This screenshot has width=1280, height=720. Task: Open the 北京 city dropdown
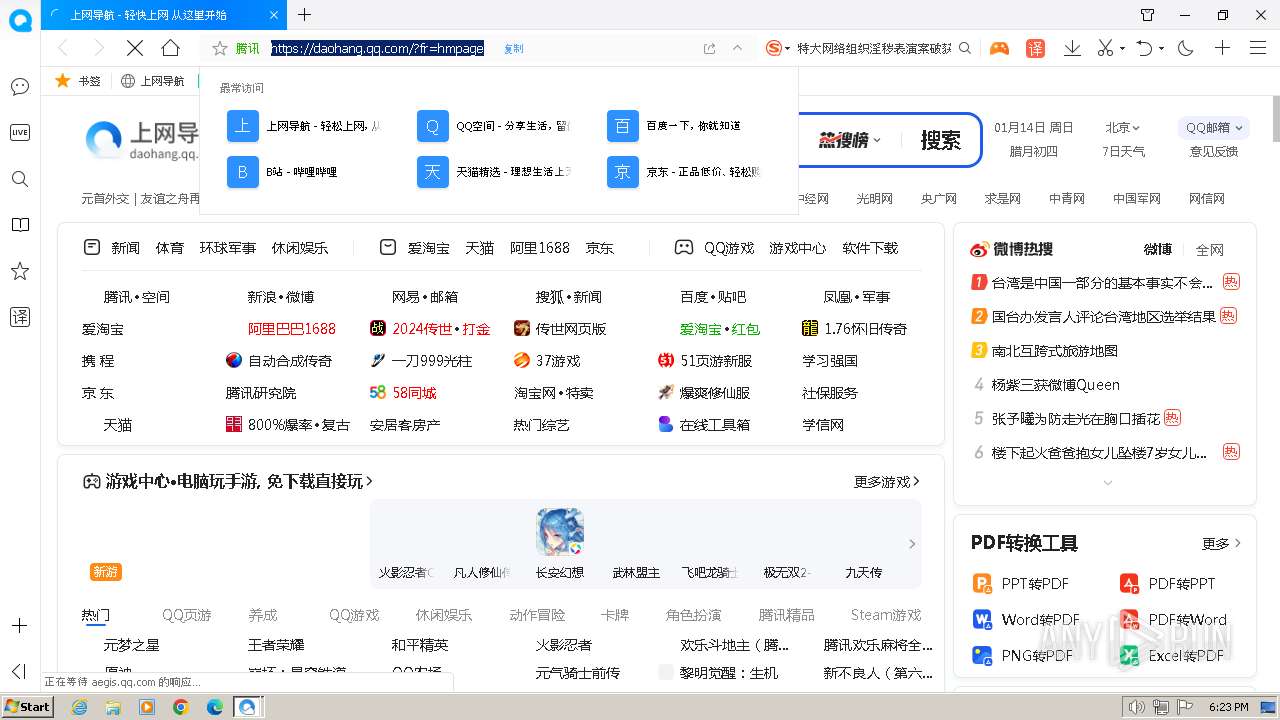pos(1123,128)
